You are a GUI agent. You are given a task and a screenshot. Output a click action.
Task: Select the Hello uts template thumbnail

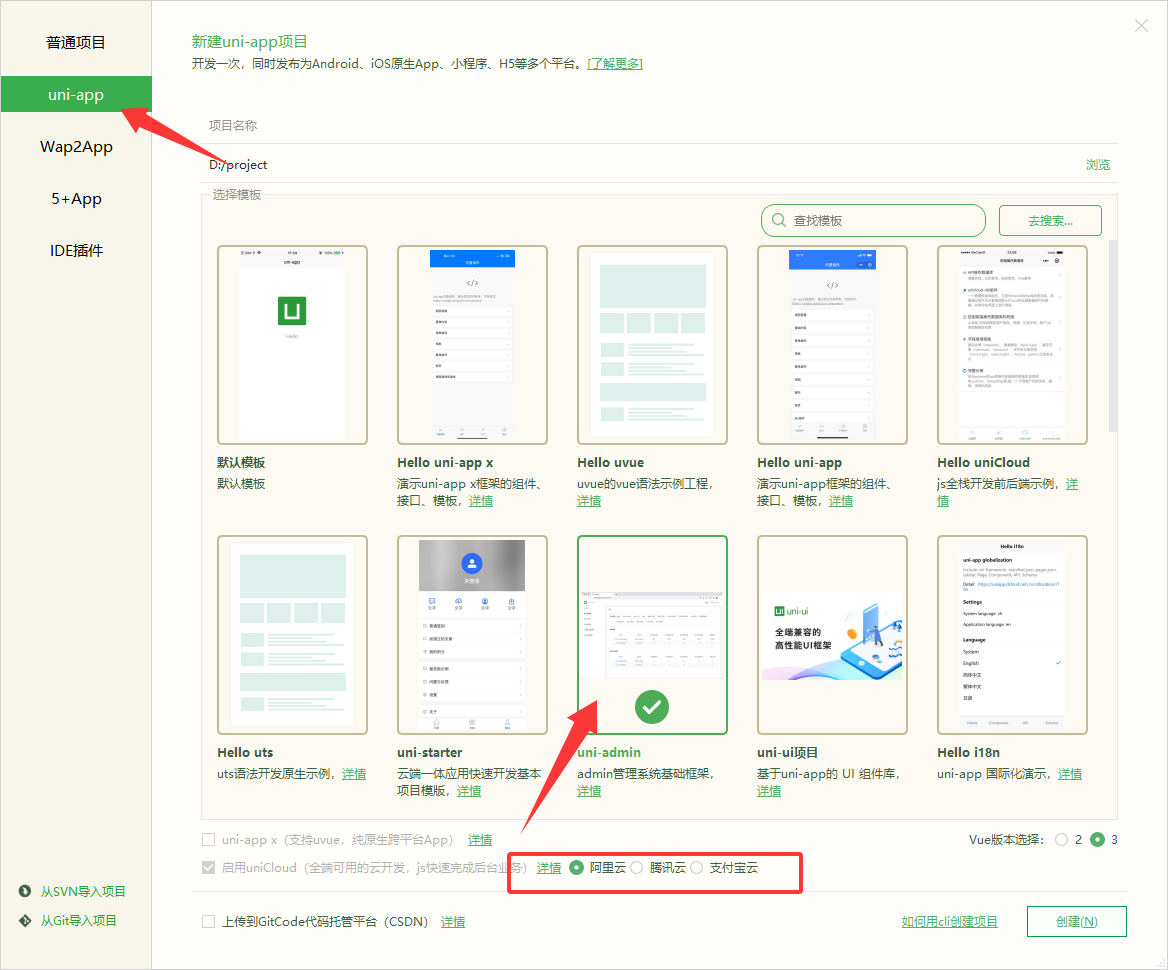tap(292, 635)
